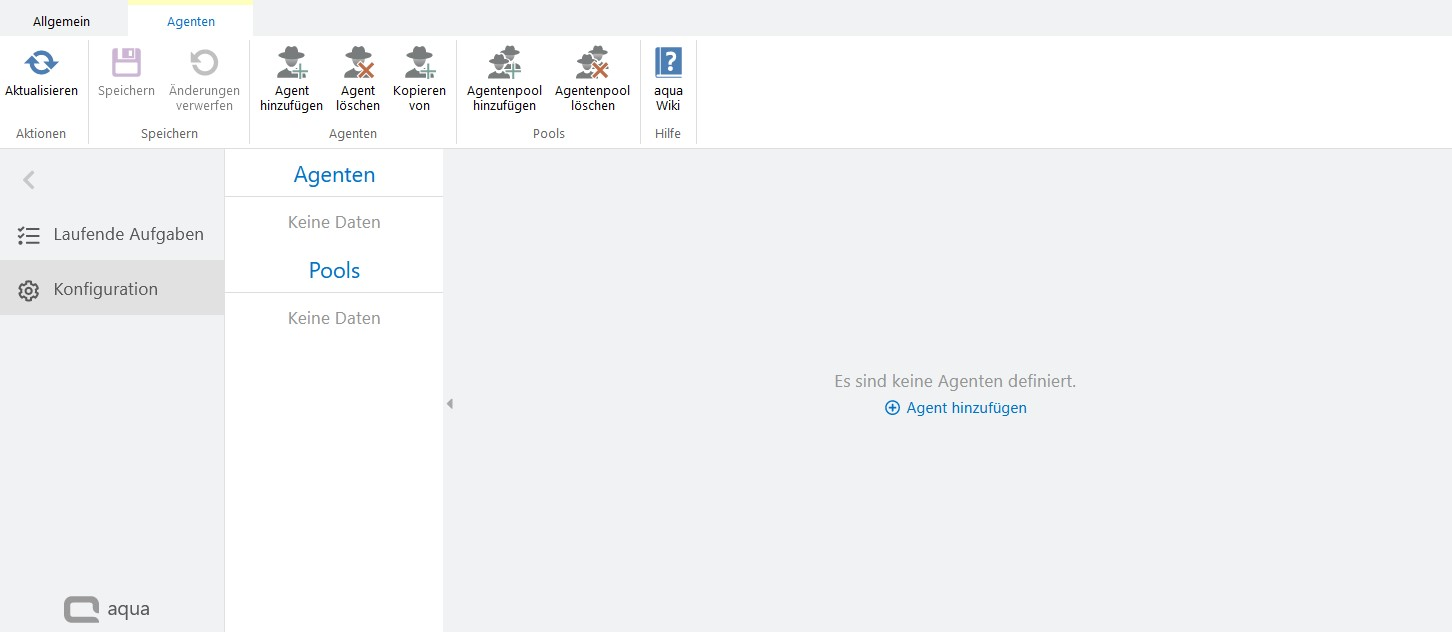The width and height of the screenshot is (1452, 632).
Task: Switch to the Allgemein tab
Action: 61,21
